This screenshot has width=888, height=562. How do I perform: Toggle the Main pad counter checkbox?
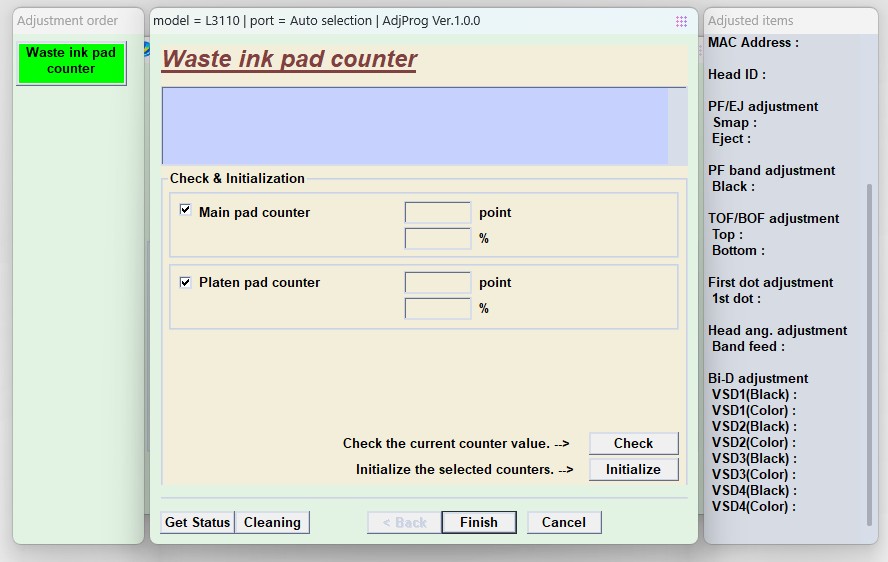tap(185, 210)
